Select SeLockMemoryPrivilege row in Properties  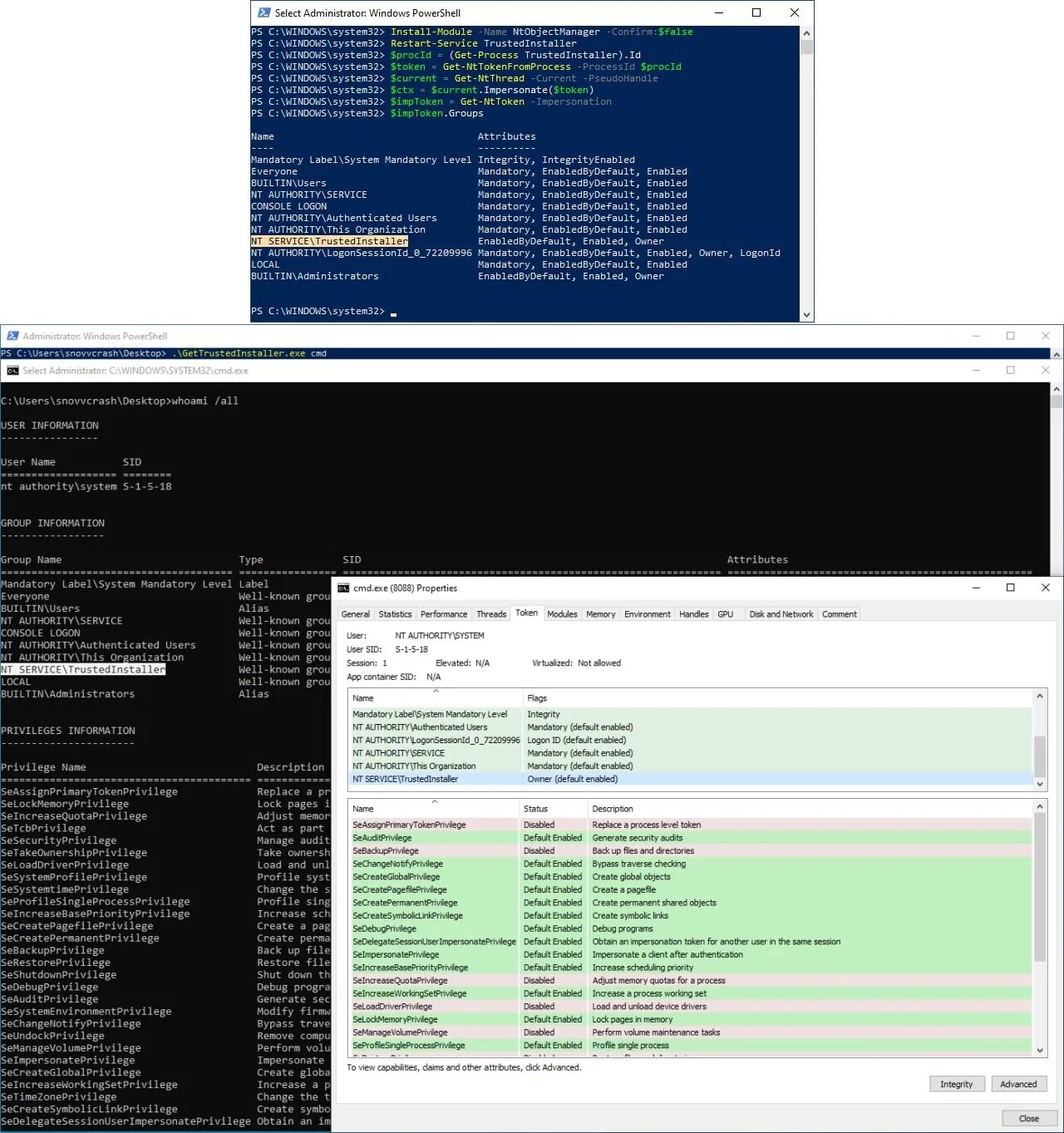(690, 1019)
